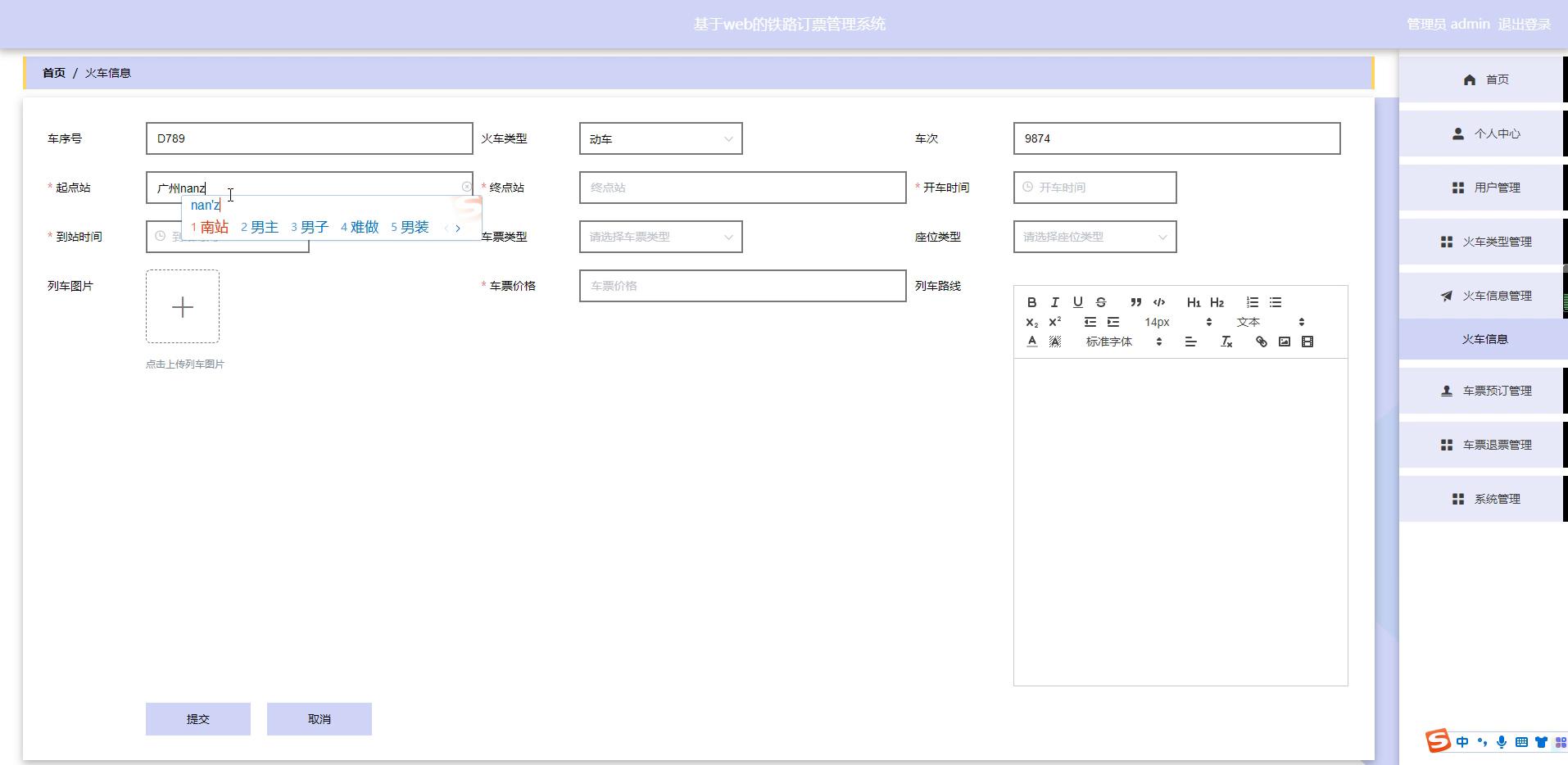
Task: Open the text alignment picker
Action: pyautogui.click(x=1190, y=342)
